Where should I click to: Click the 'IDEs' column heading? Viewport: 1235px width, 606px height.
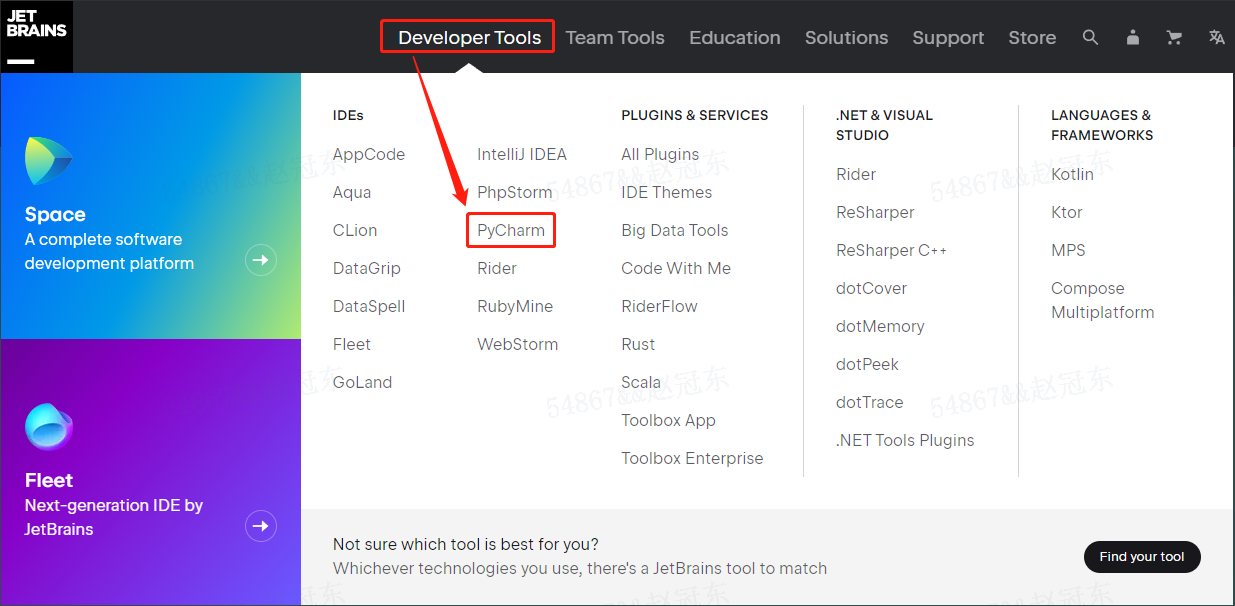click(348, 115)
